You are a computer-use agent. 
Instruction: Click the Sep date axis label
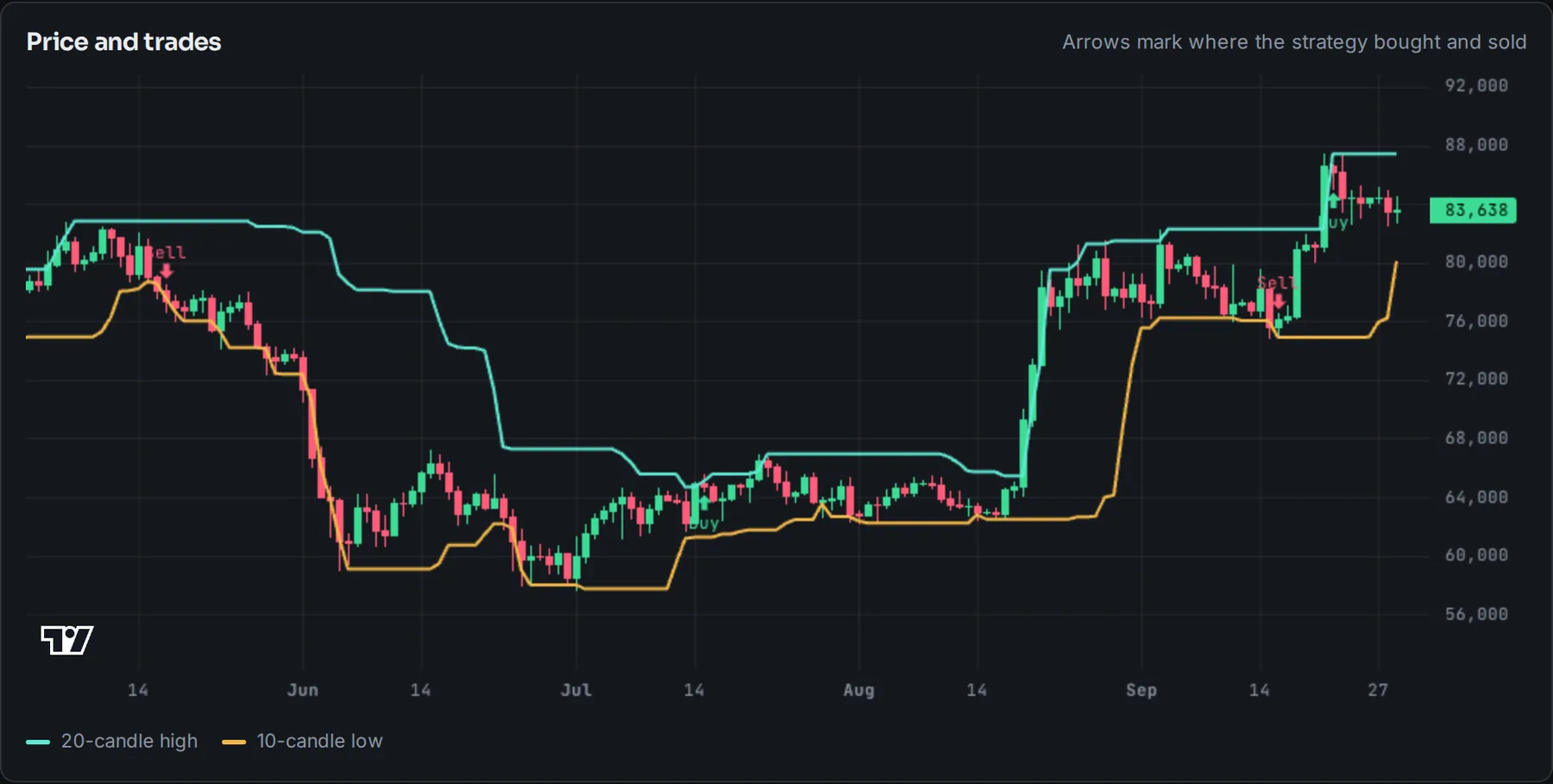coord(1141,690)
